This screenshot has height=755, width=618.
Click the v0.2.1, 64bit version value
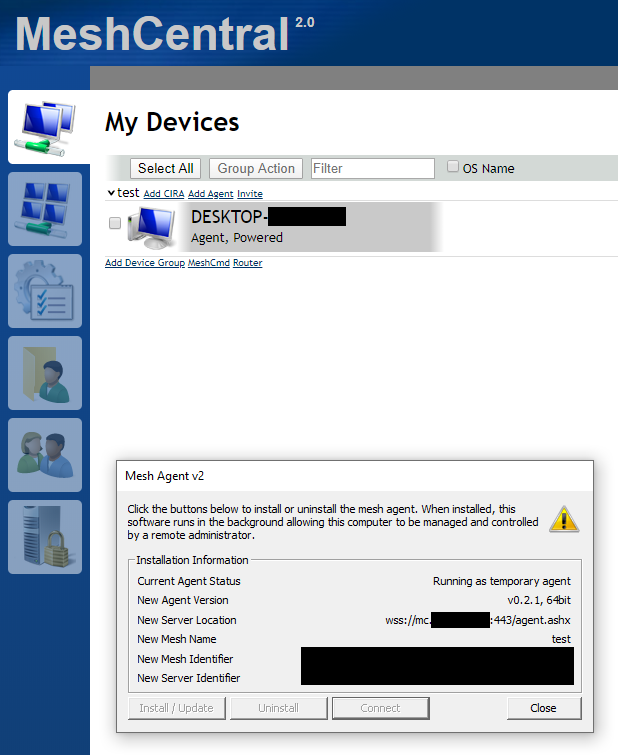click(539, 600)
